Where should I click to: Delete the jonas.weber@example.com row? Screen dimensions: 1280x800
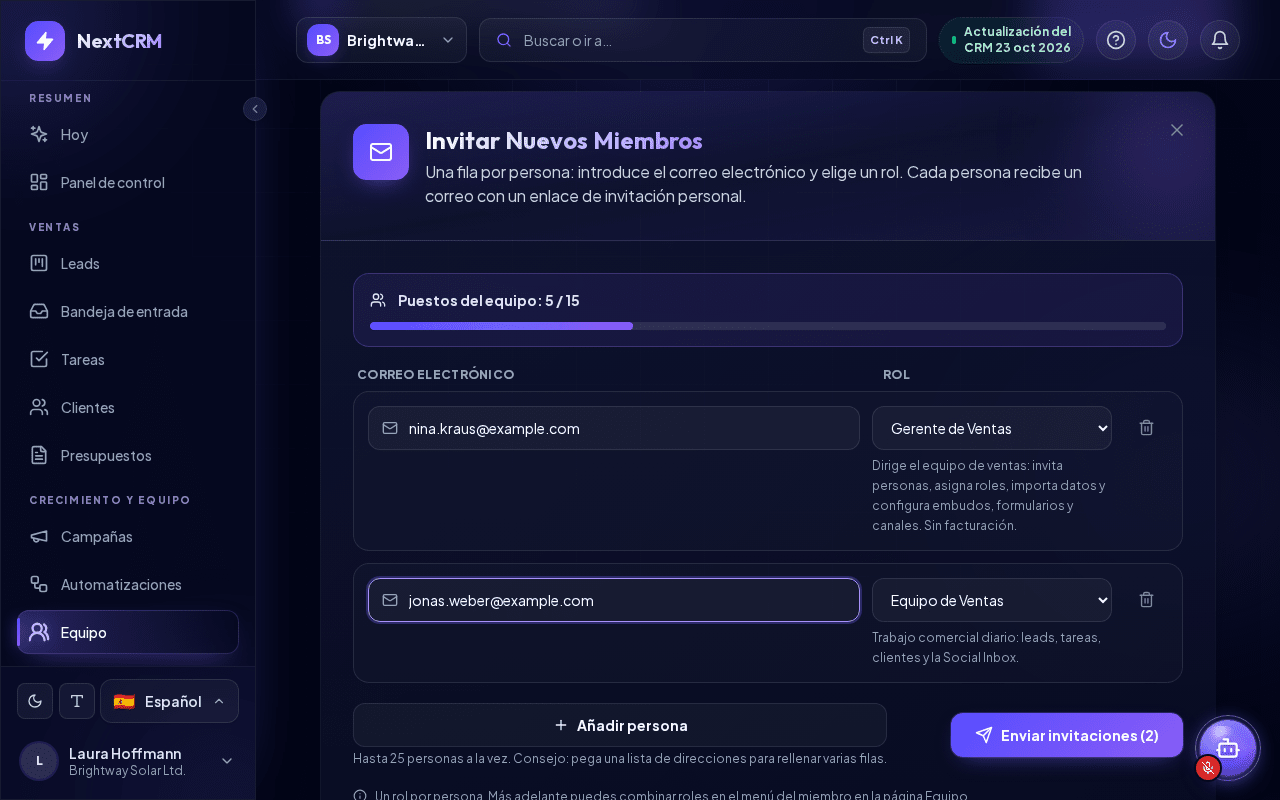pos(1147,600)
